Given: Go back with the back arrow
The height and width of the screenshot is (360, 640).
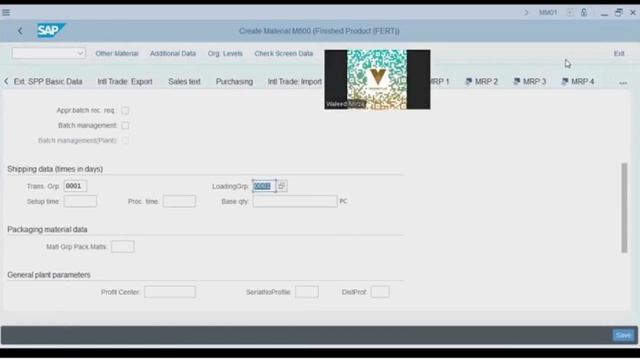Looking at the screenshot, I should [x=20, y=31].
